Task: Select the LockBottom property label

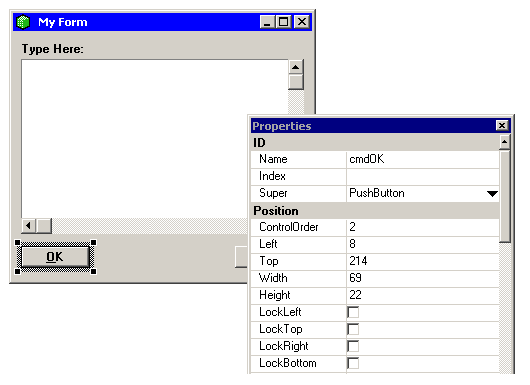Action: point(288,363)
